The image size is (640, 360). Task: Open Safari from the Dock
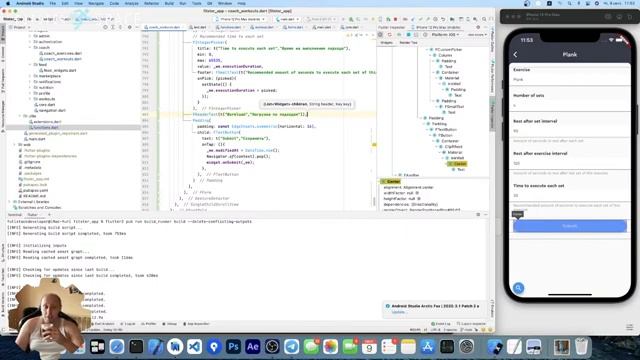pos(117,347)
